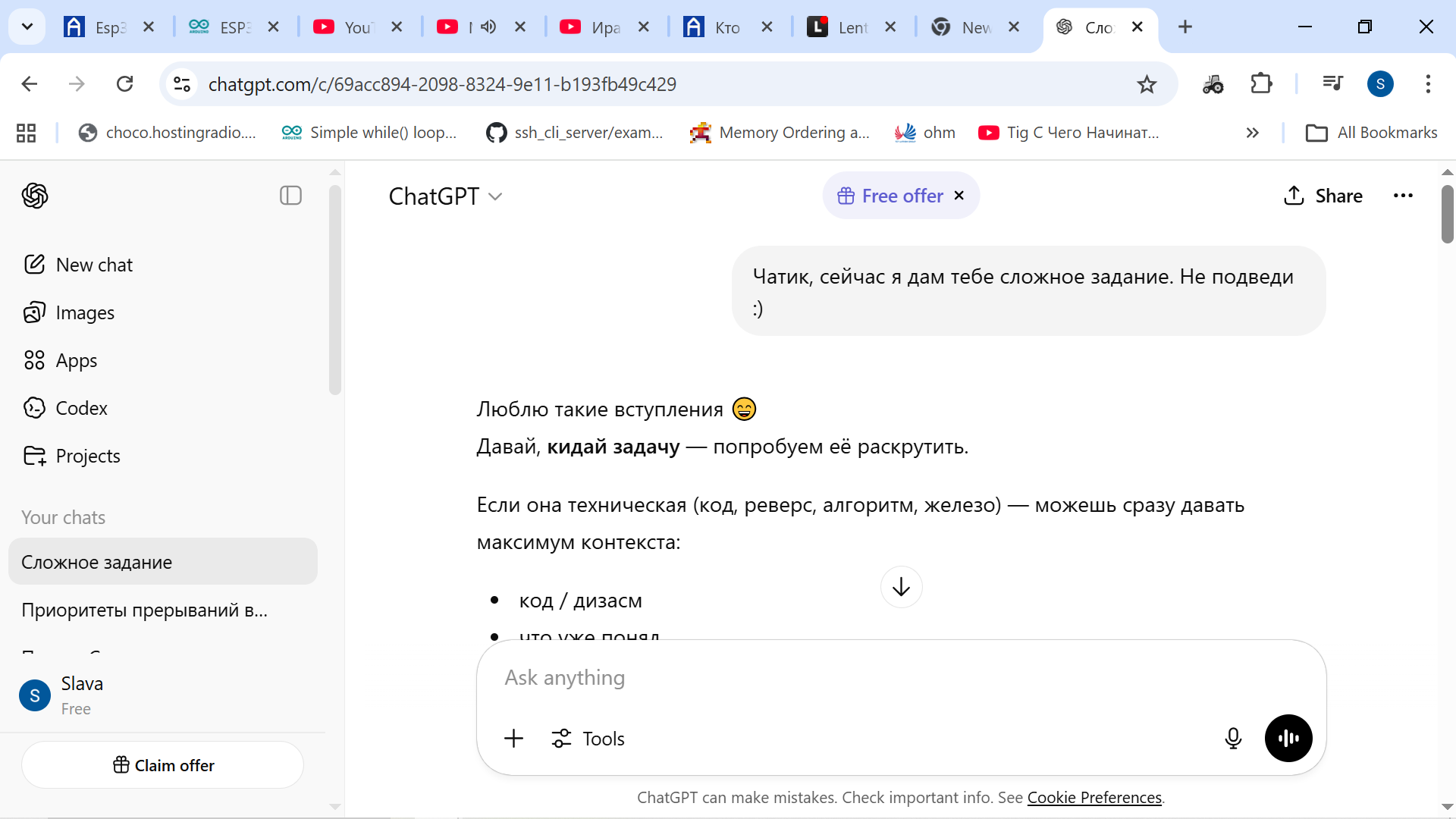Image resolution: width=1456 pixels, height=819 pixels.
Task: Toggle the sidebar collapse button
Action: pyautogui.click(x=290, y=196)
